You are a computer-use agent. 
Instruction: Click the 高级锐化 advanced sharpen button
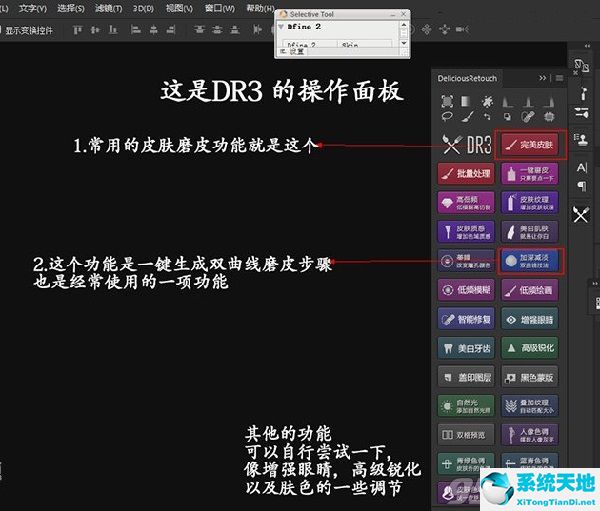[530, 348]
